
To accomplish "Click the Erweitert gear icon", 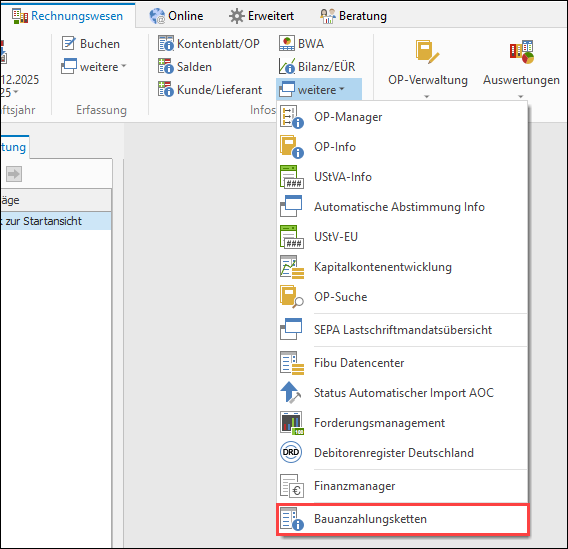I will tap(237, 16).
